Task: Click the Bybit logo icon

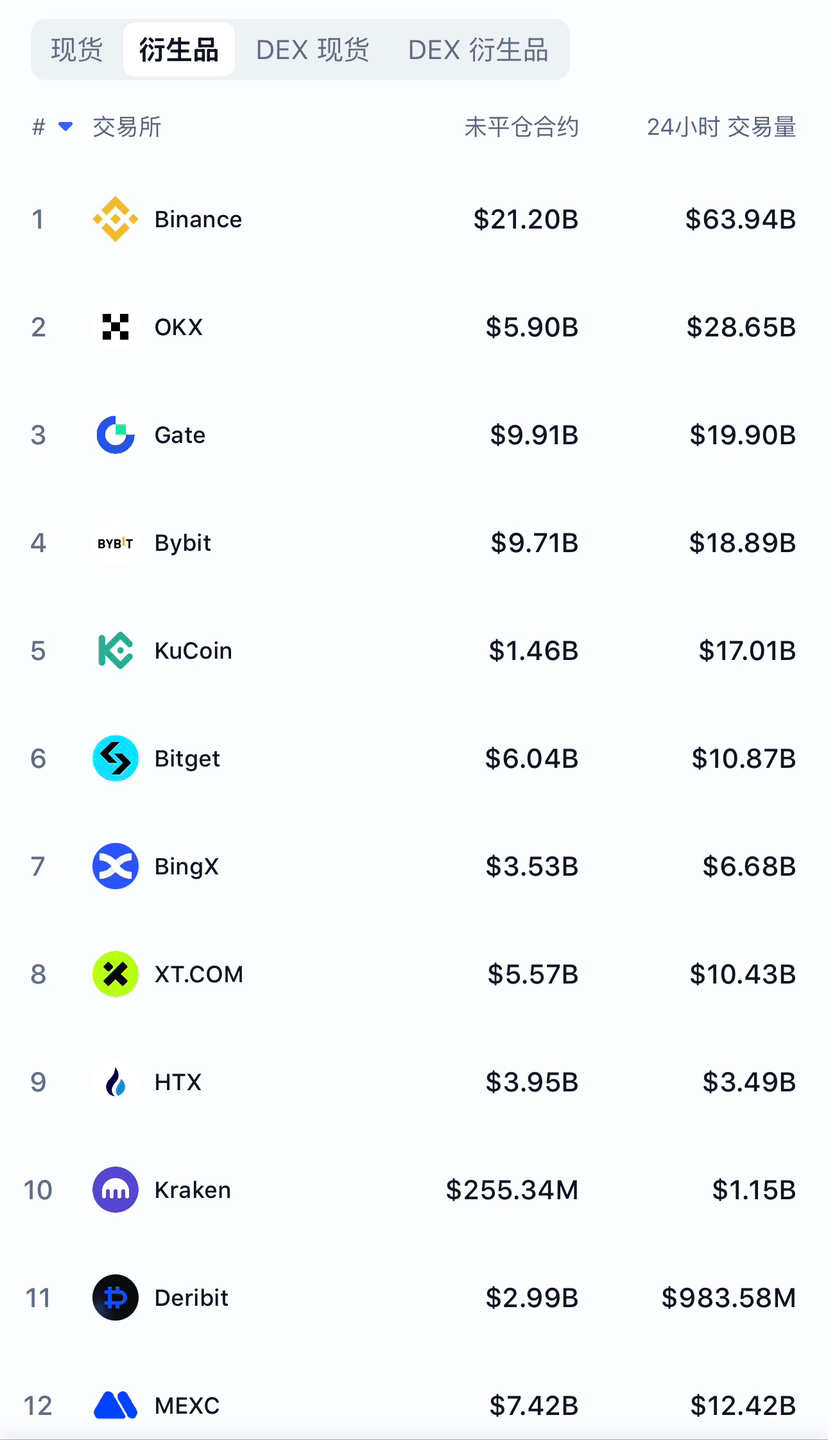Action: 115,543
